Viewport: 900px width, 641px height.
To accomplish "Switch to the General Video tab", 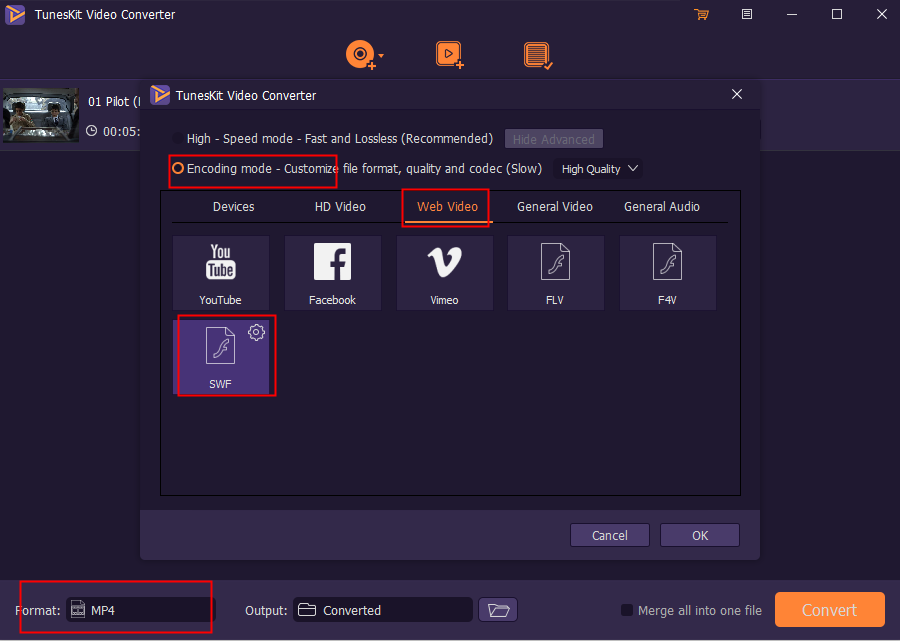I will pos(555,207).
